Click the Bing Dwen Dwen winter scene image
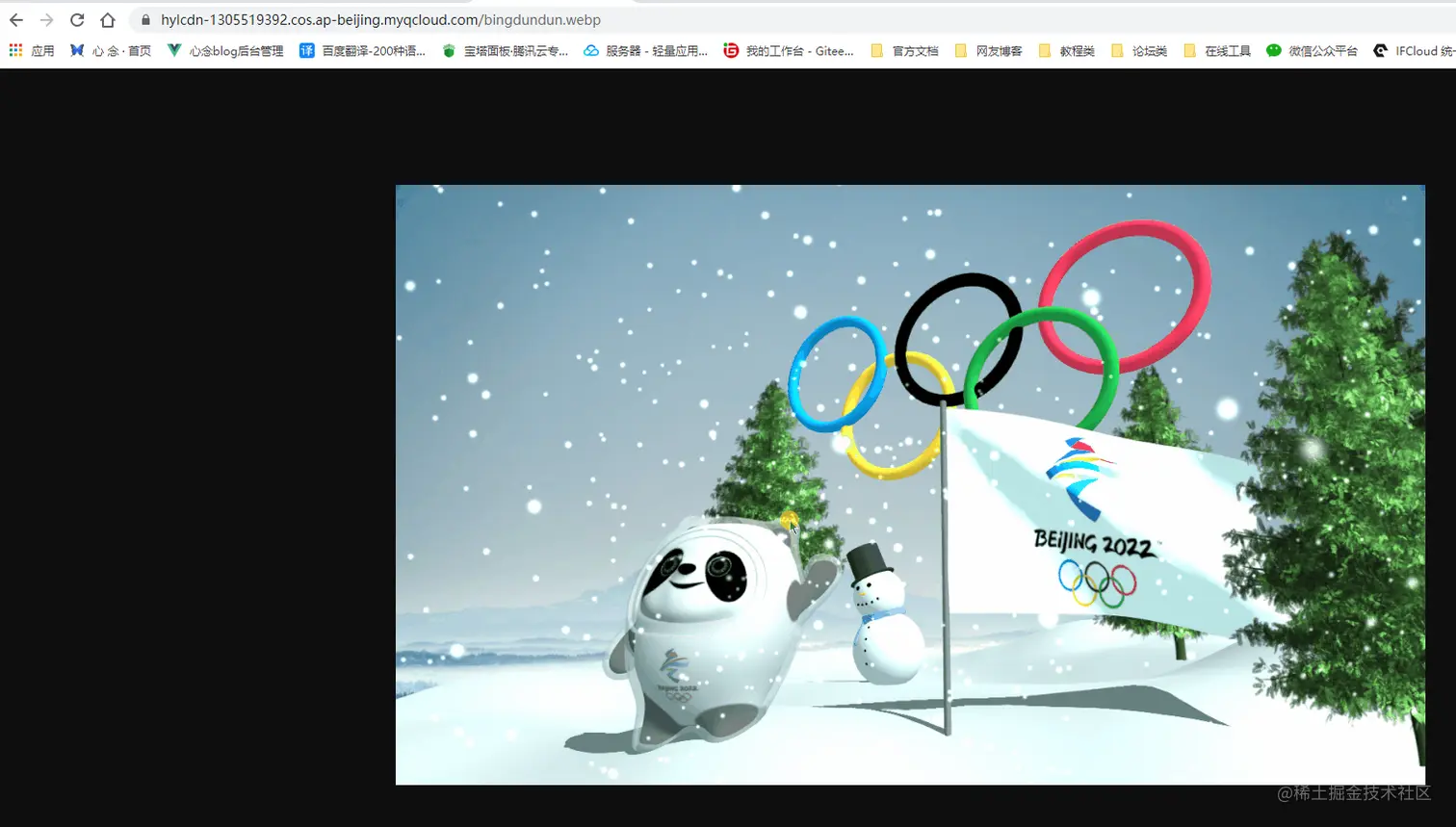Image resolution: width=1456 pixels, height=827 pixels. tap(910, 484)
